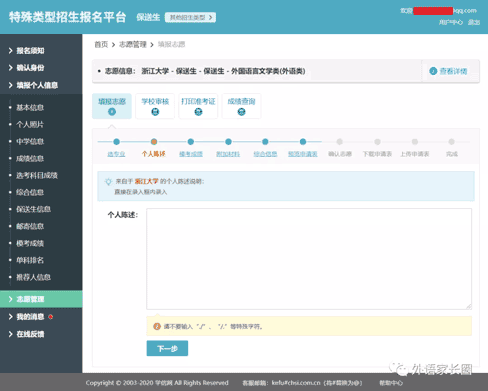Image resolution: width=488 pixels, height=391 pixels.
Task: Open 其他招生类型 switcher in header
Action: pyautogui.click(x=190, y=17)
